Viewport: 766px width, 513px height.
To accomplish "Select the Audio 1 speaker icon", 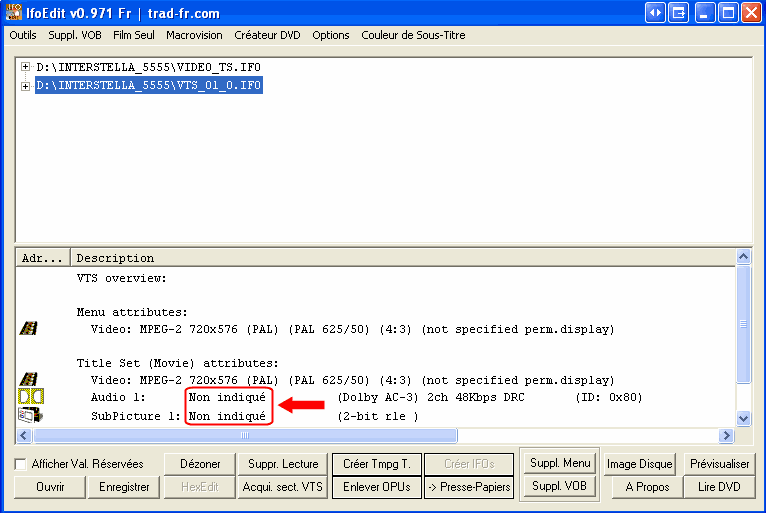I will click(28, 397).
